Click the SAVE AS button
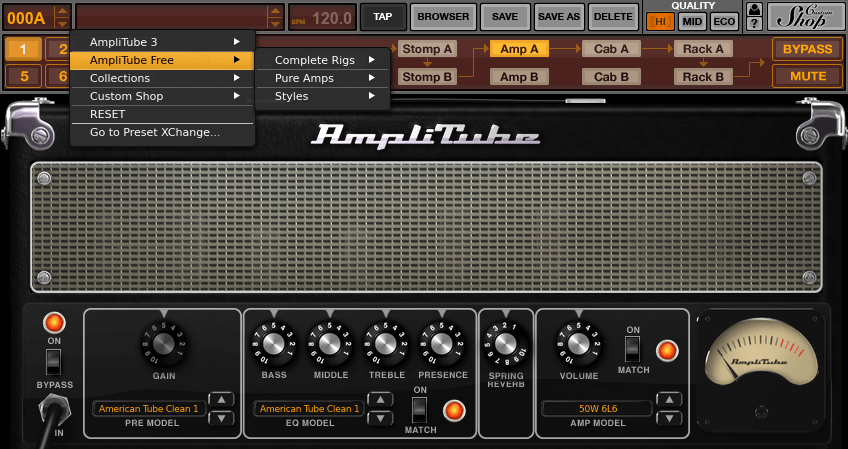848x449 pixels. tap(559, 17)
